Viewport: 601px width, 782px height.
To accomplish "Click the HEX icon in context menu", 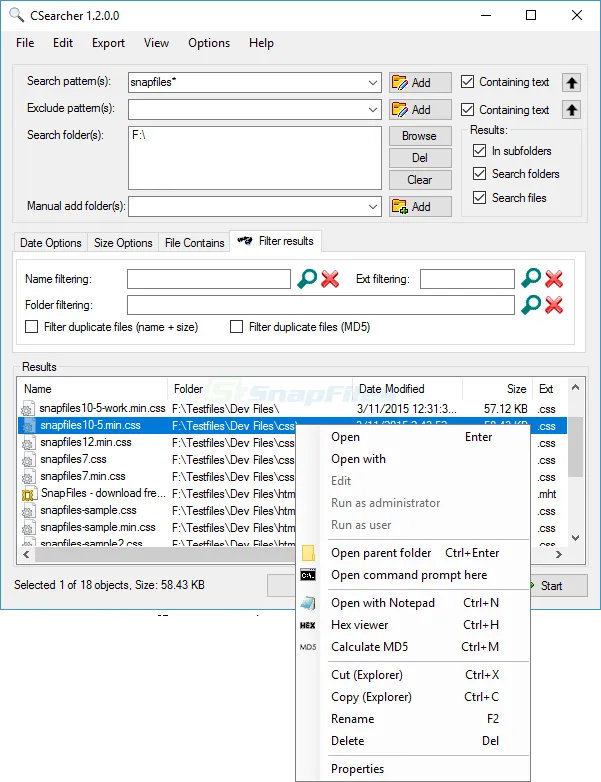I will point(308,625).
